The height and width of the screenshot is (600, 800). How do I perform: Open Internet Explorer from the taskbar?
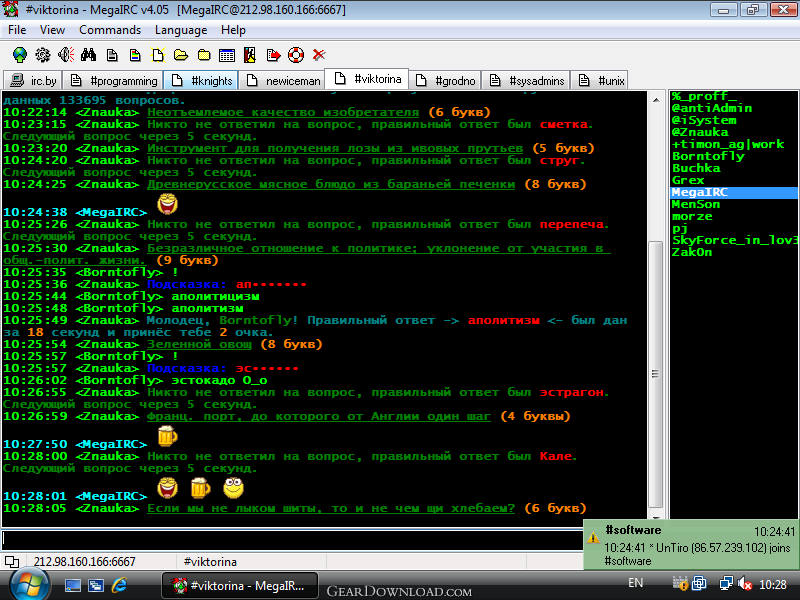[x=119, y=585]
